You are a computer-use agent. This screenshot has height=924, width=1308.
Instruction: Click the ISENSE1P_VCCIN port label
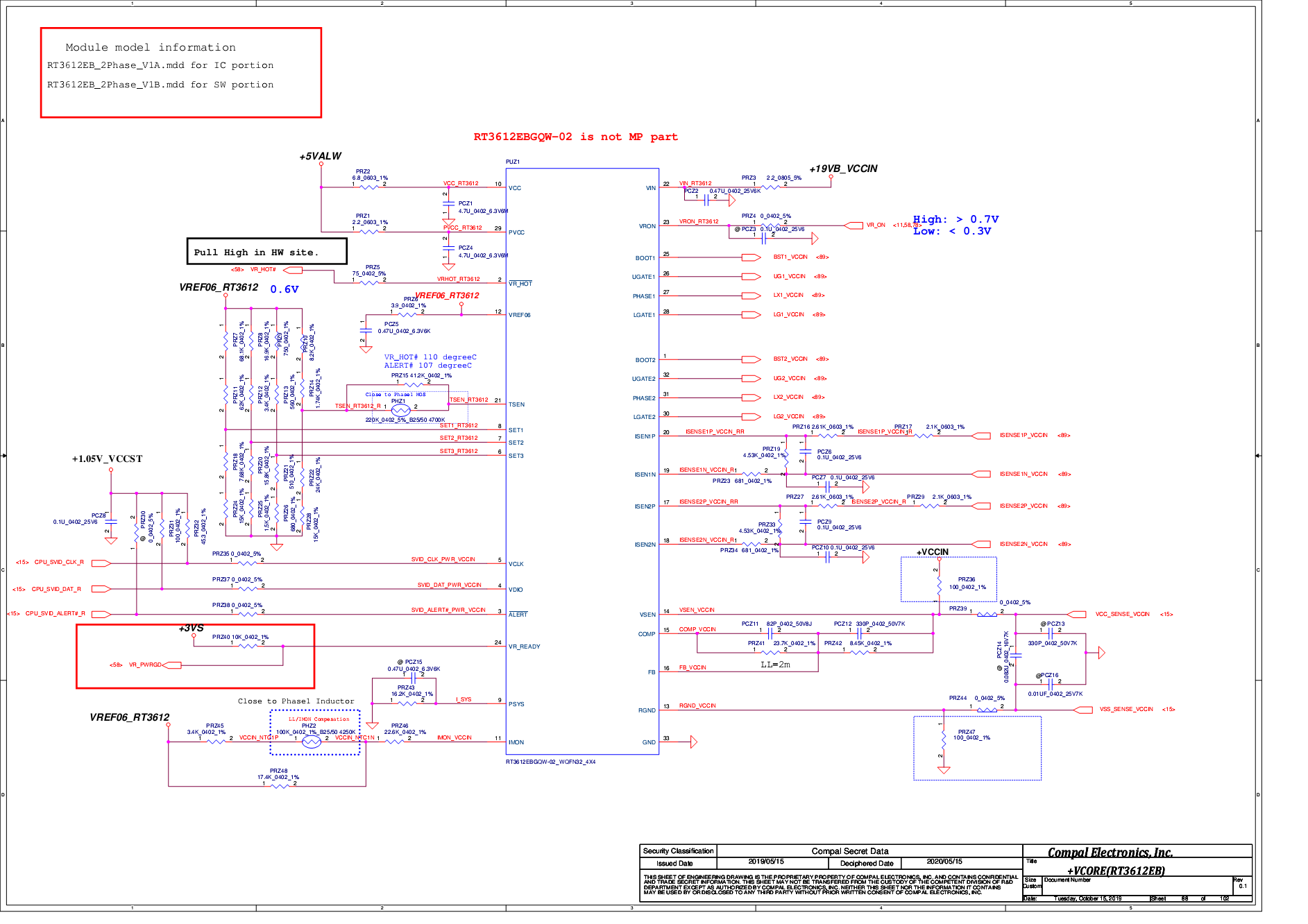point(1024,436)
